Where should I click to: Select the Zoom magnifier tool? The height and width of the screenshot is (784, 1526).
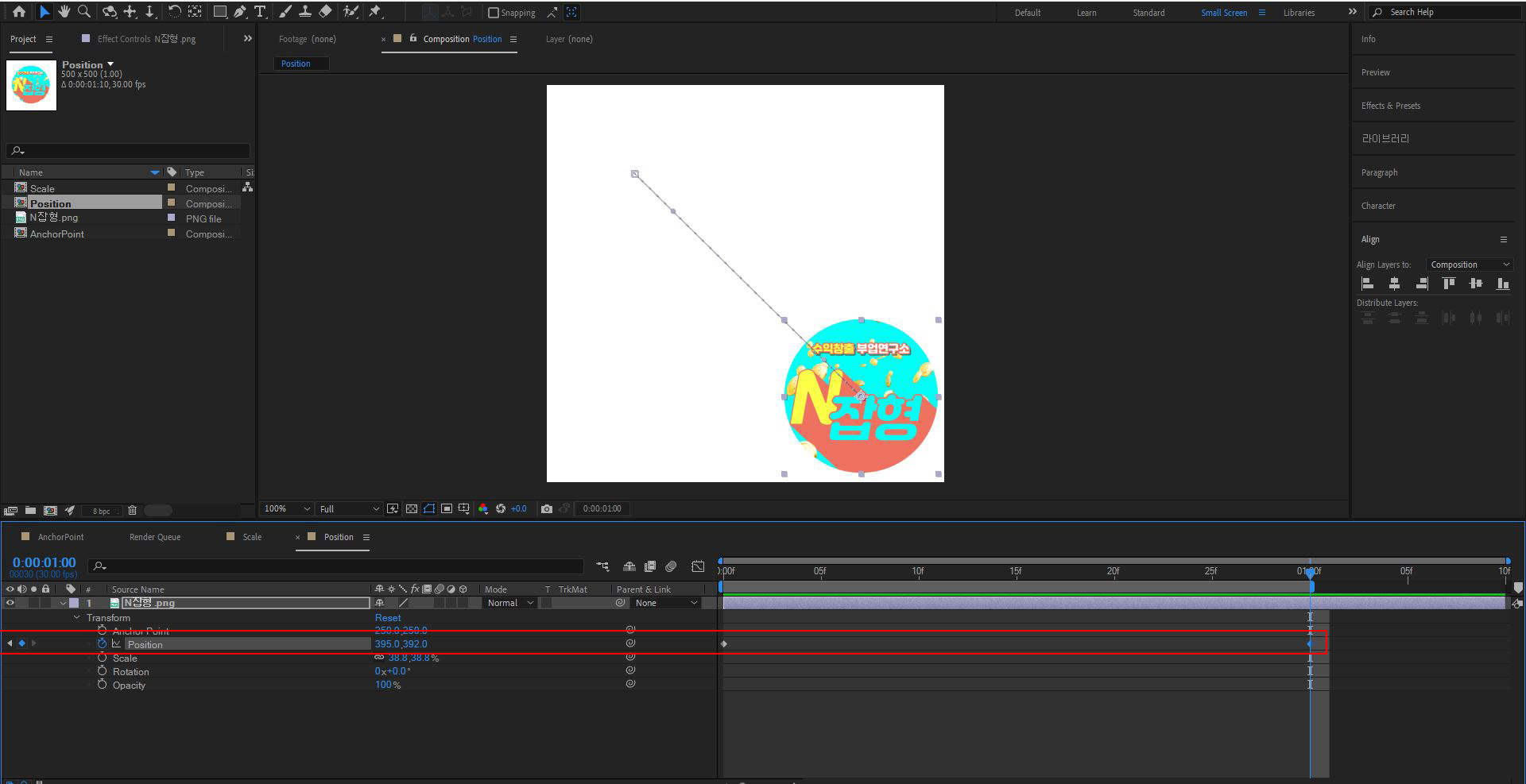click(x=84, y=12)
